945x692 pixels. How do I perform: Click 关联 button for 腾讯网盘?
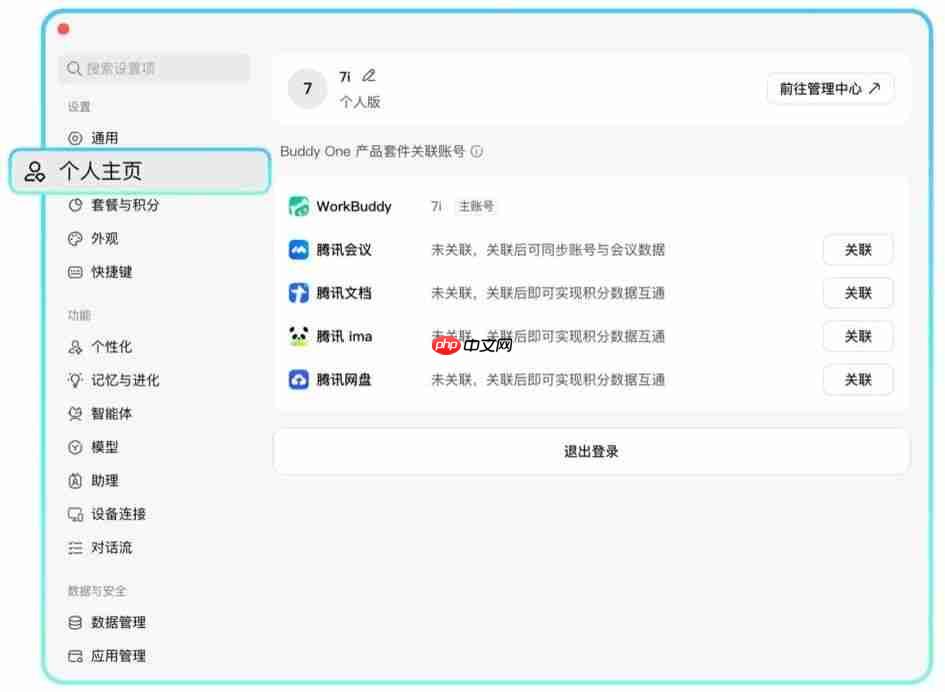coord(858,380)
